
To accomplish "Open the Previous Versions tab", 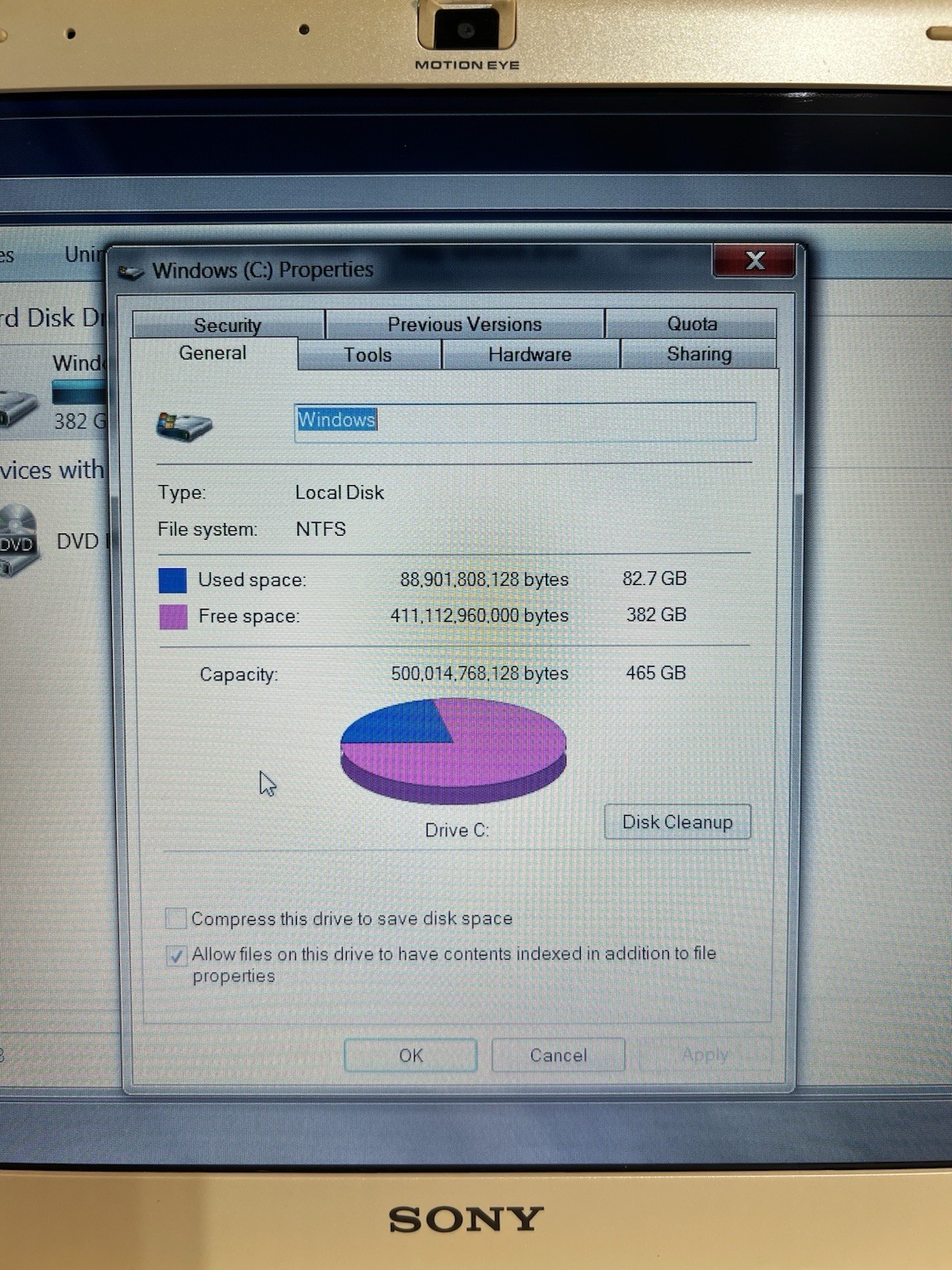I will coord(465,324).
